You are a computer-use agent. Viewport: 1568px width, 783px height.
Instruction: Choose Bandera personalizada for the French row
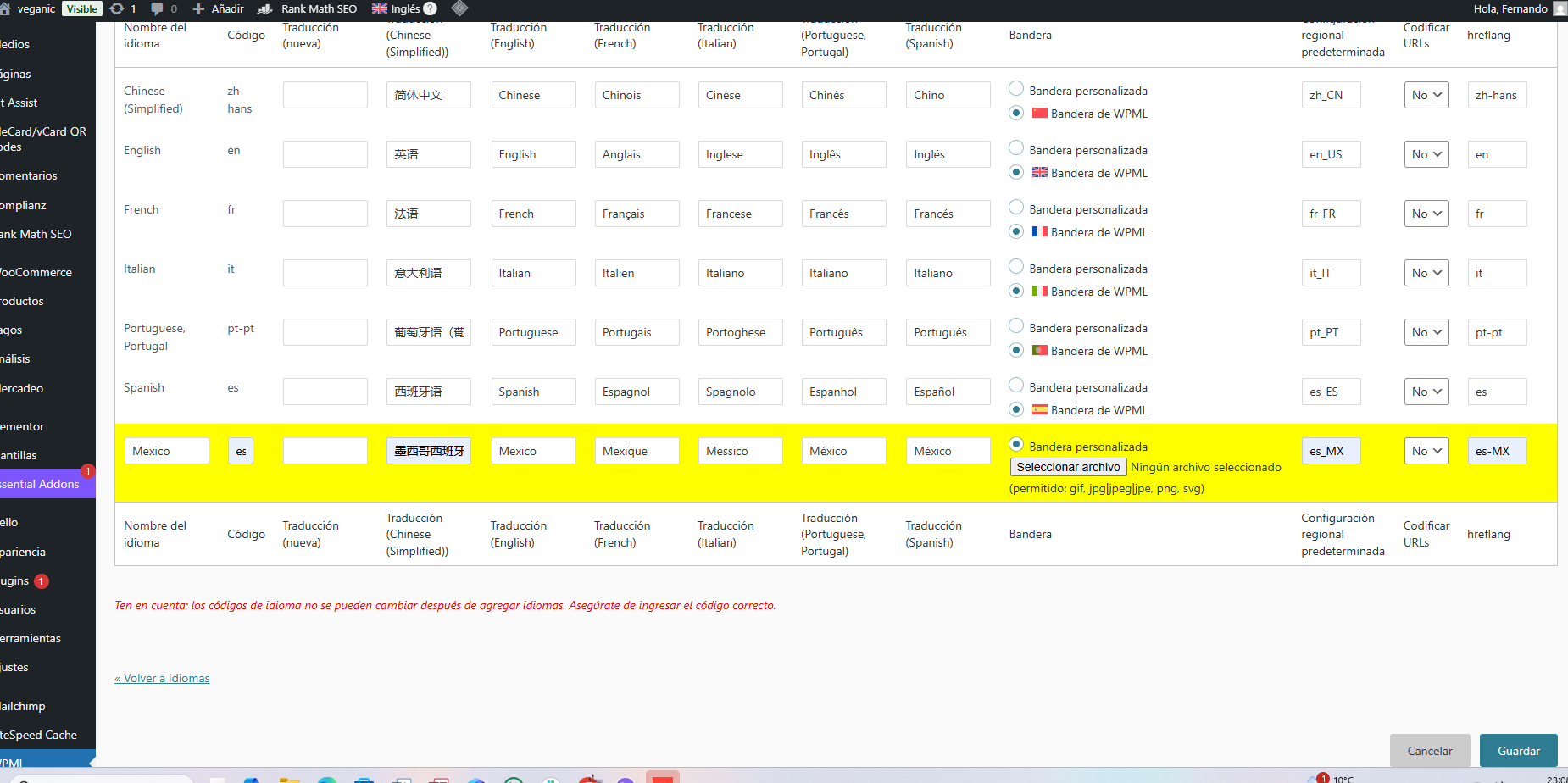pyautogui.click(x=1016, y=208)
